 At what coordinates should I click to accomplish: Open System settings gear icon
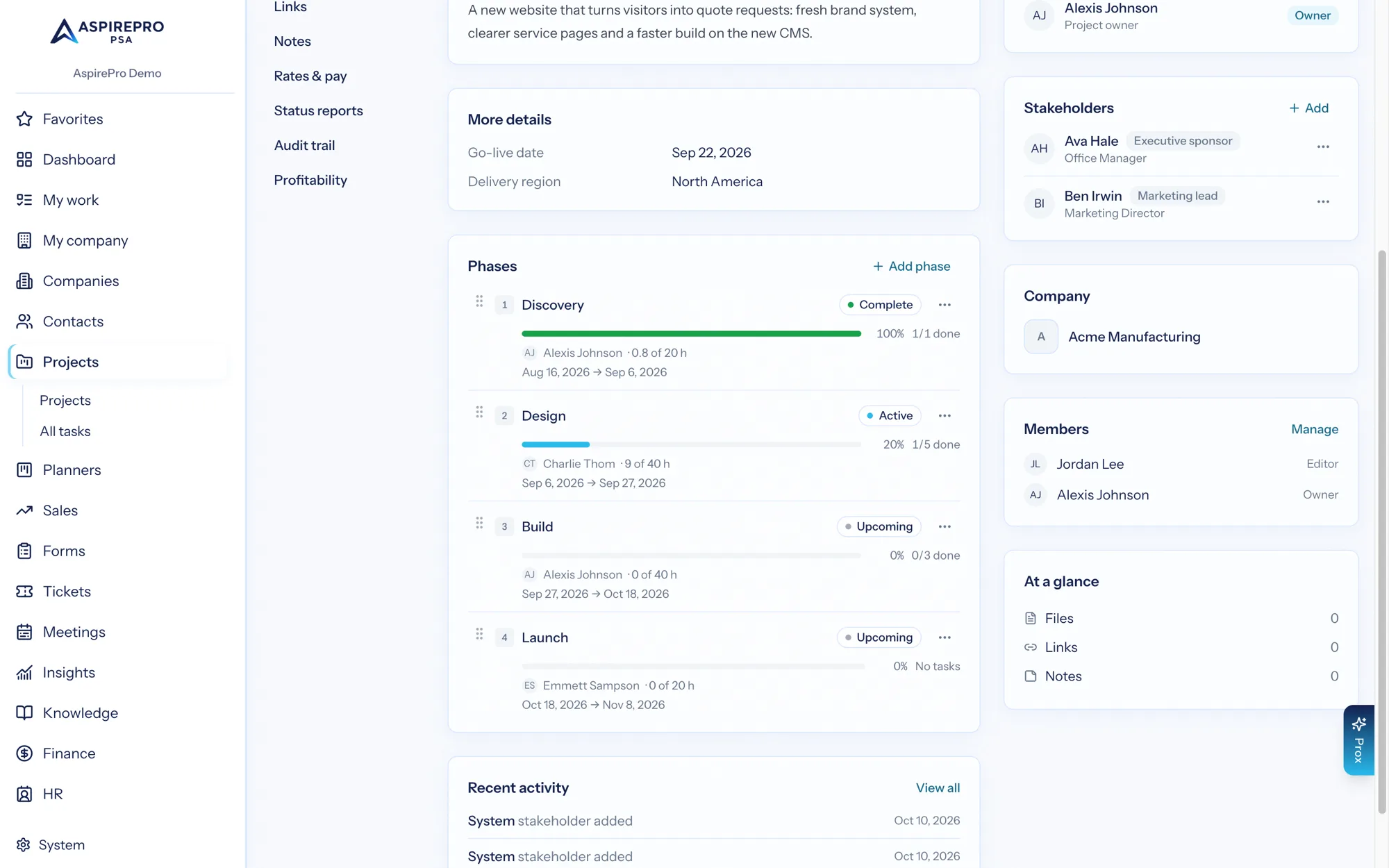[24, 844]
